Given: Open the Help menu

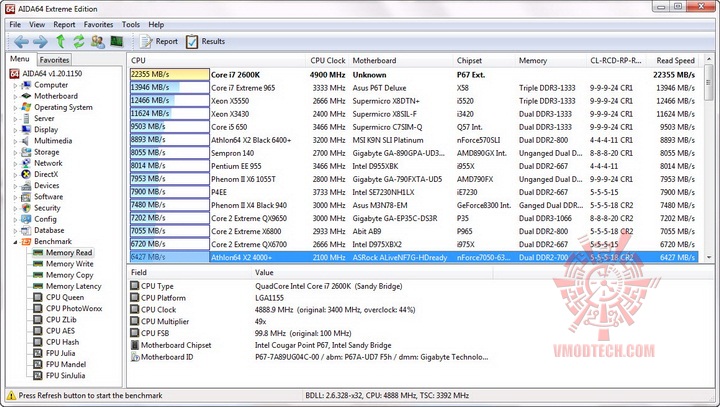Looking at the screenshot, I should 156,25.
